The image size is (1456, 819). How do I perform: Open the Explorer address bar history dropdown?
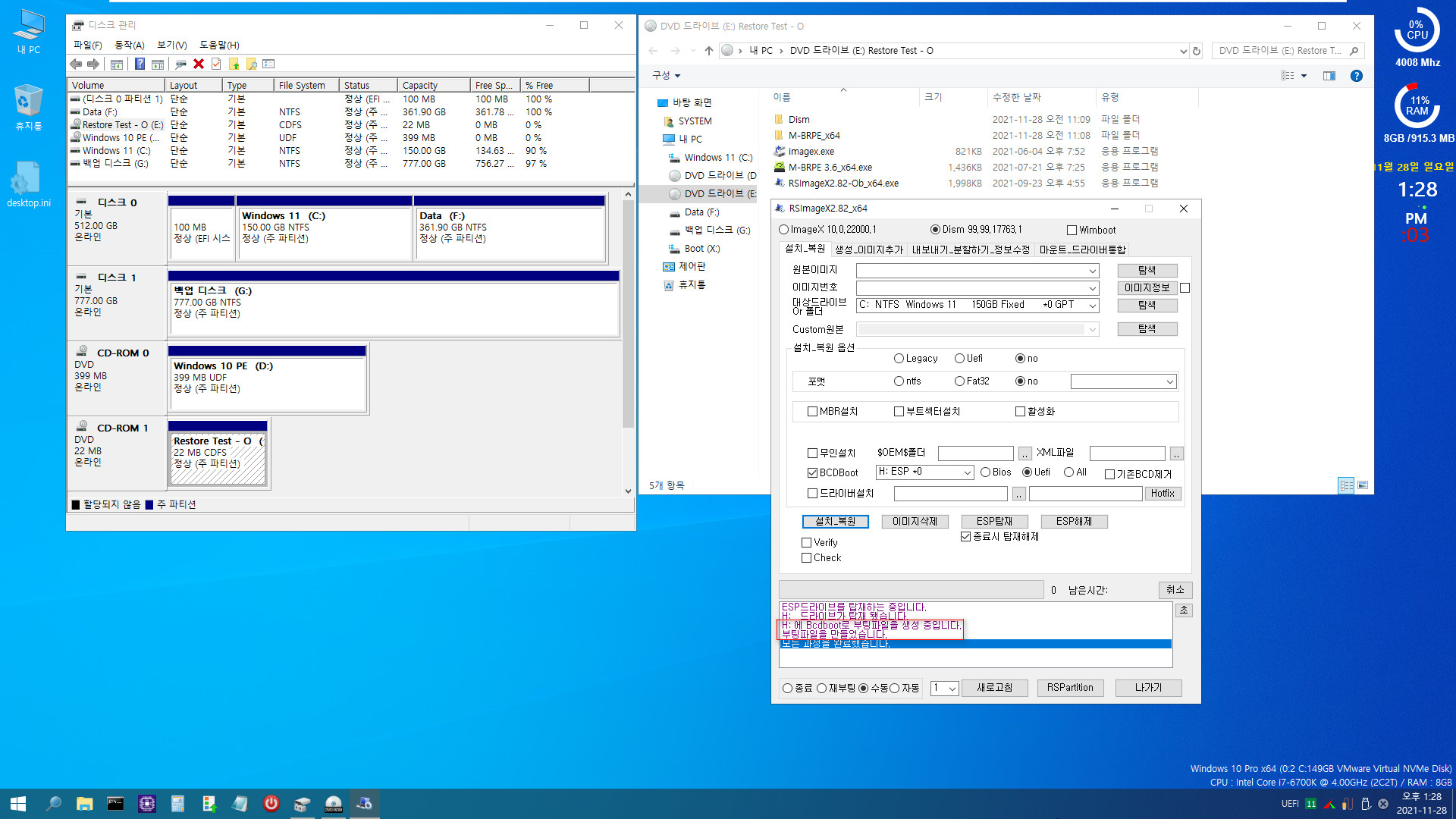[x=1183, y=51]
